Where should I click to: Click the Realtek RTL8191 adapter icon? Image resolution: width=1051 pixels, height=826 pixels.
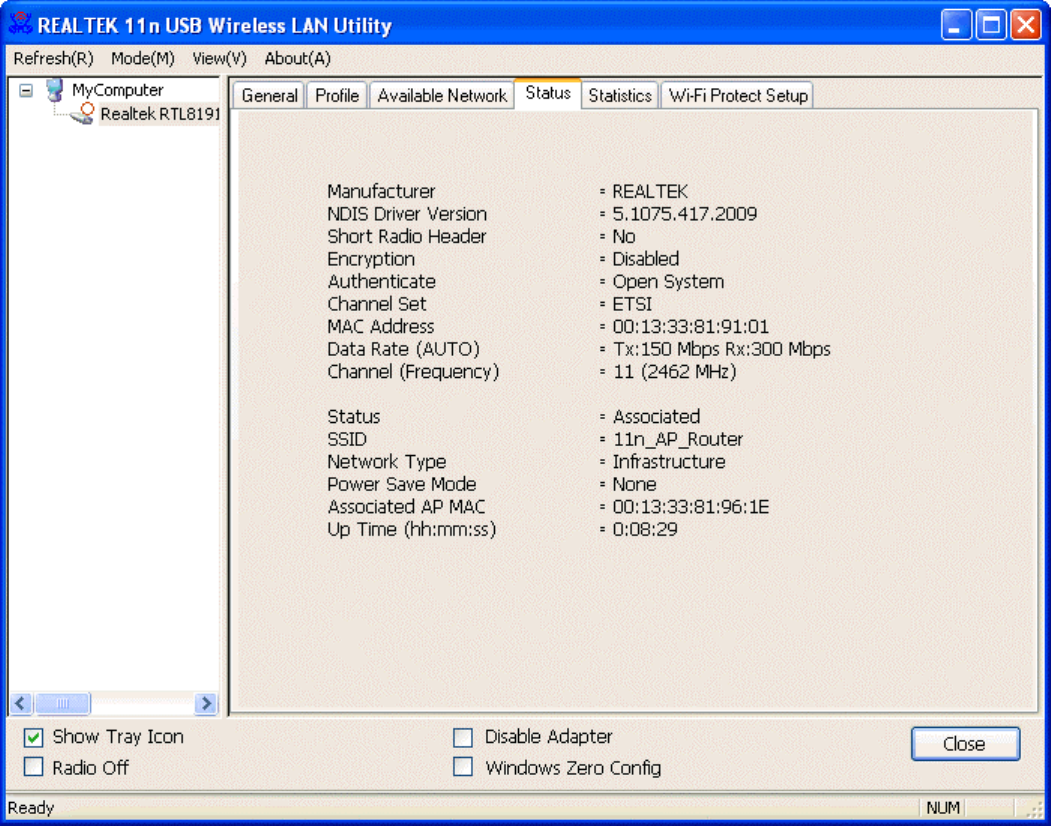tap(82, 114)
